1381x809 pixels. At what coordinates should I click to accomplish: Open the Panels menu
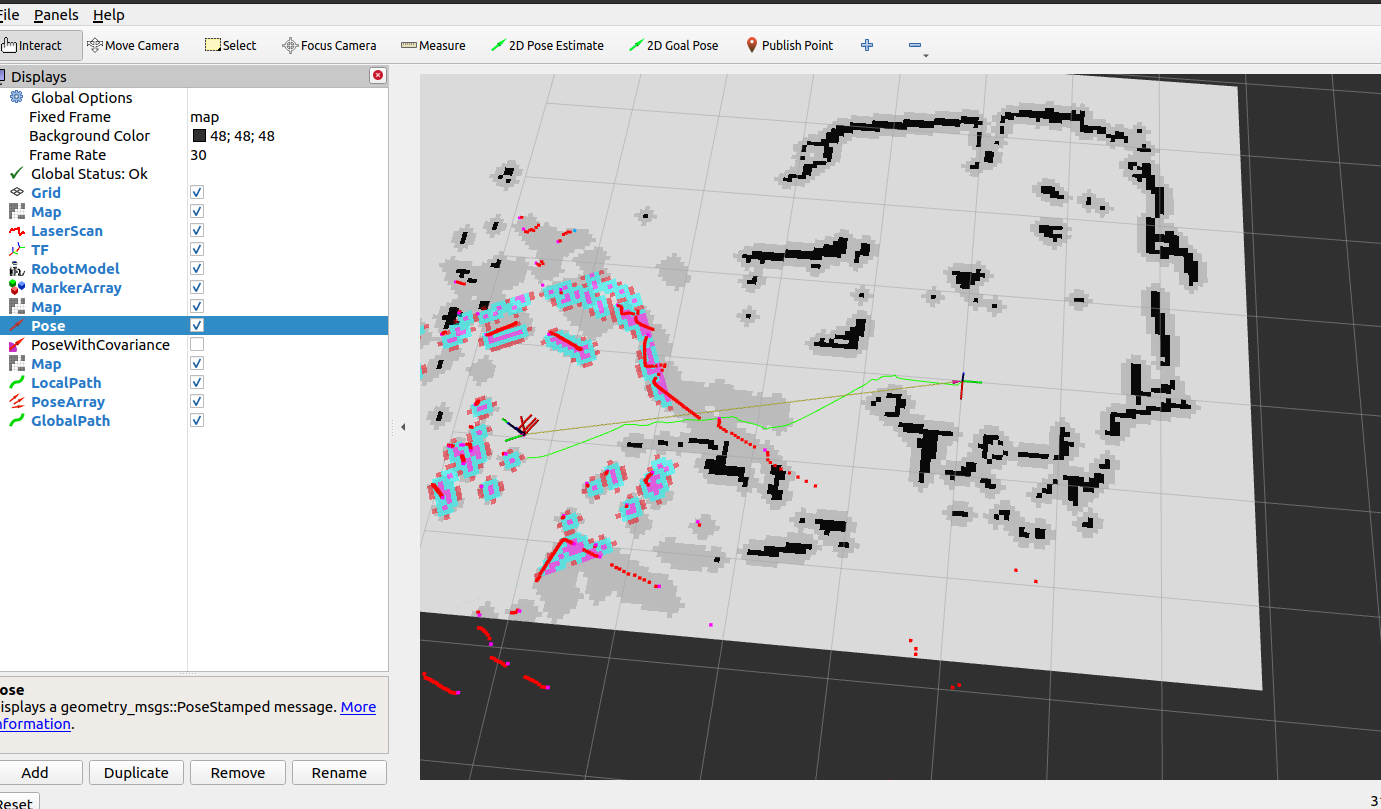(56, 15)
